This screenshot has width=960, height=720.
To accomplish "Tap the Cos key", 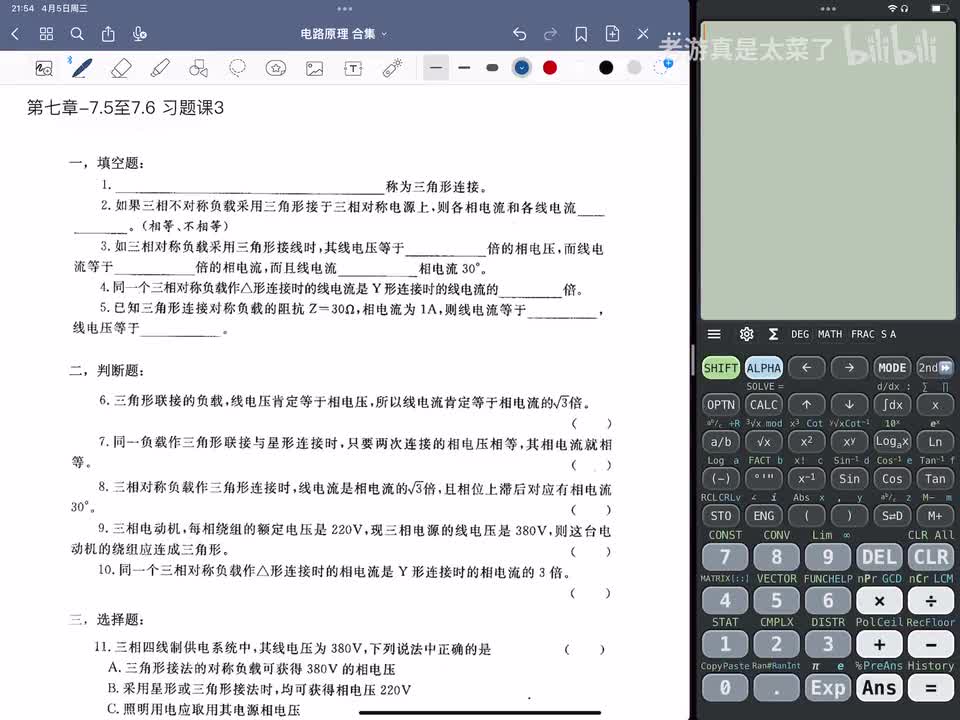I will tap(892, 478).
